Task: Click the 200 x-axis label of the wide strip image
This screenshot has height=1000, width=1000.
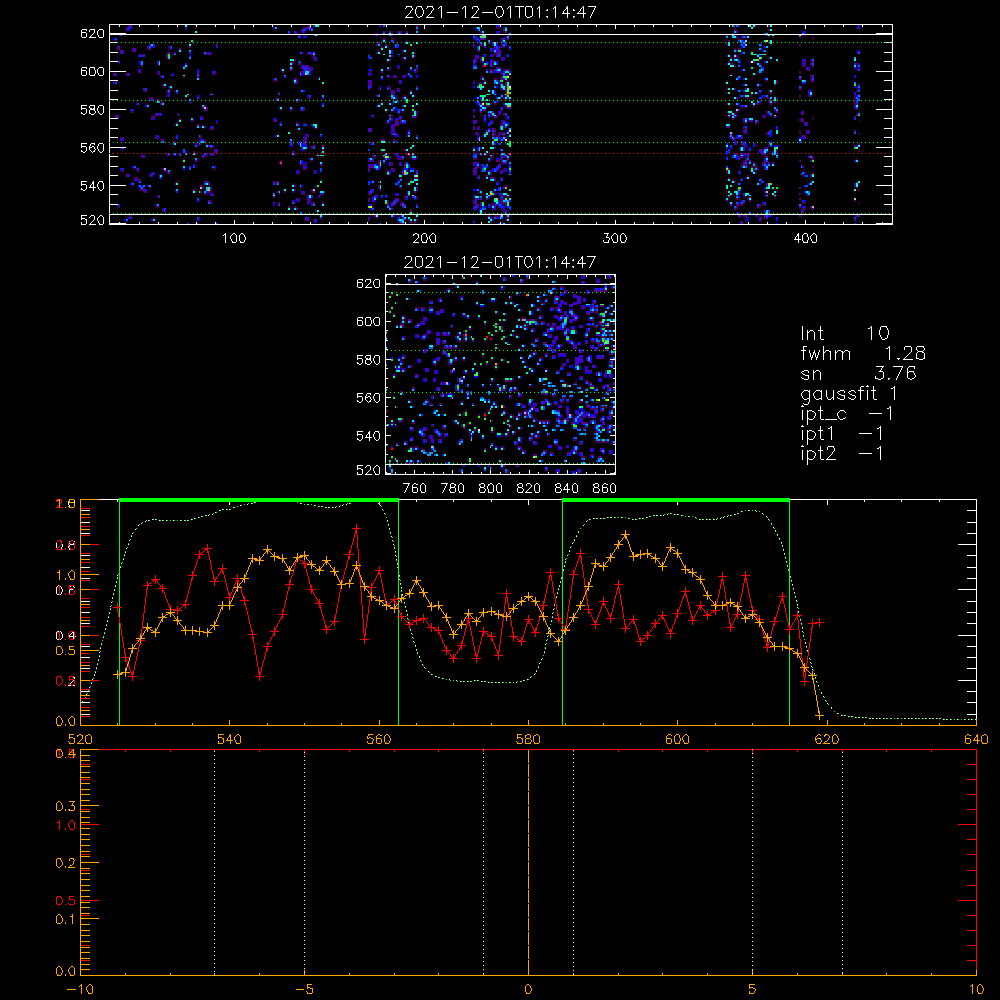Action: pos(424,239)
